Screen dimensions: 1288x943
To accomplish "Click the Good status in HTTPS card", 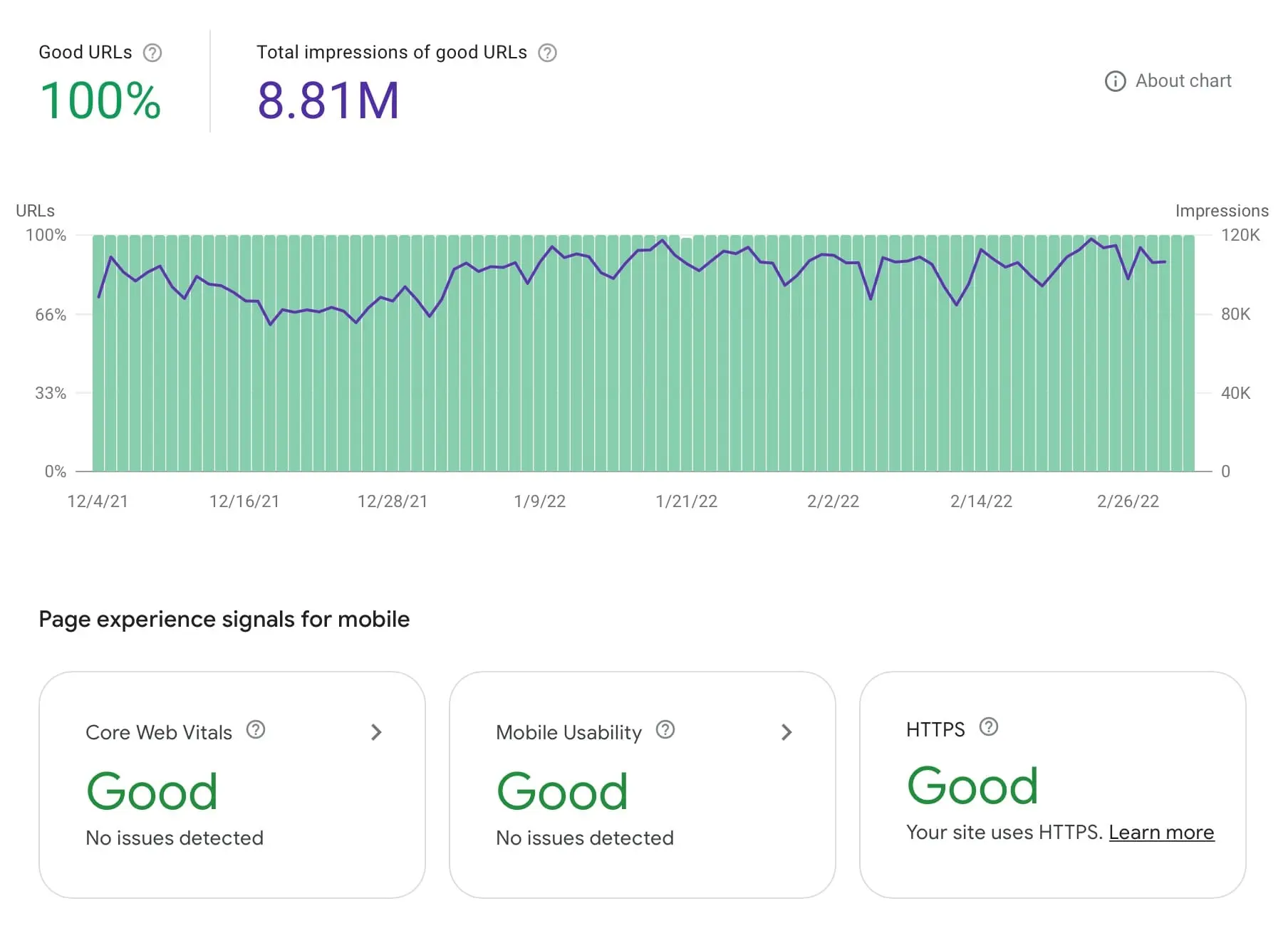I will 972,786.
